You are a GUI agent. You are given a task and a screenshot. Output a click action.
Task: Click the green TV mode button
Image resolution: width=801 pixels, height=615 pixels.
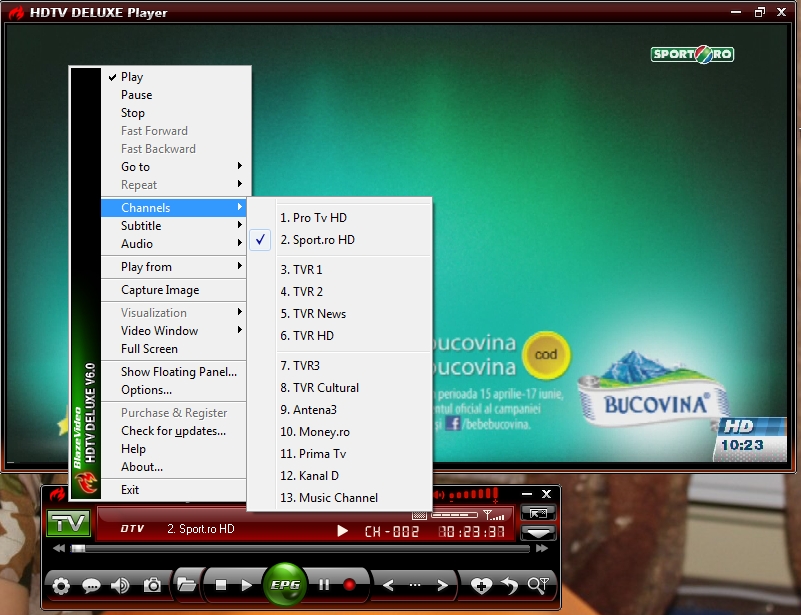point(68,523)
